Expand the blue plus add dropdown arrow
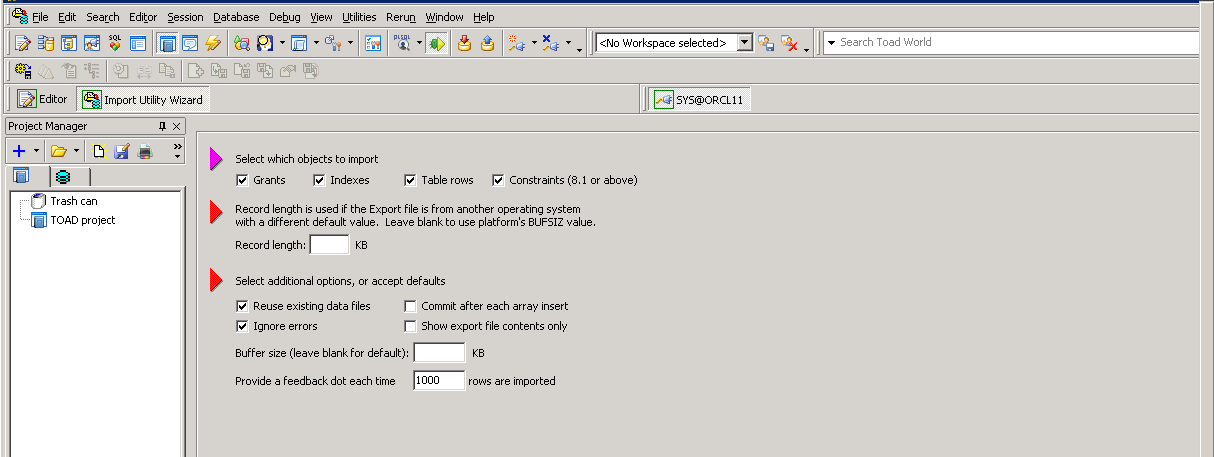The image size is (1214, 457). [37, 151]
